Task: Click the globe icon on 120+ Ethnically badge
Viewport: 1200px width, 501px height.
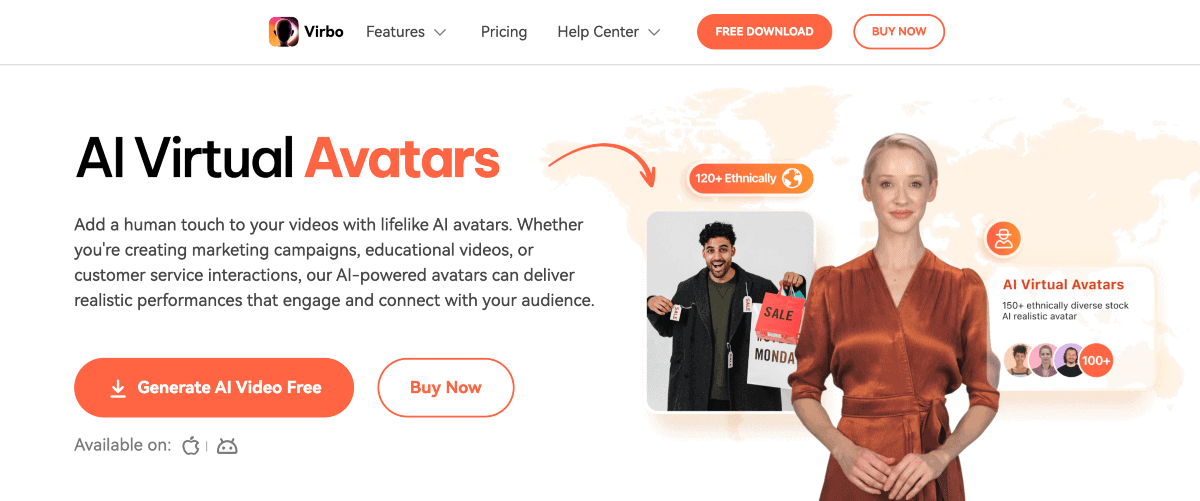Action: (x=793, y=179)
